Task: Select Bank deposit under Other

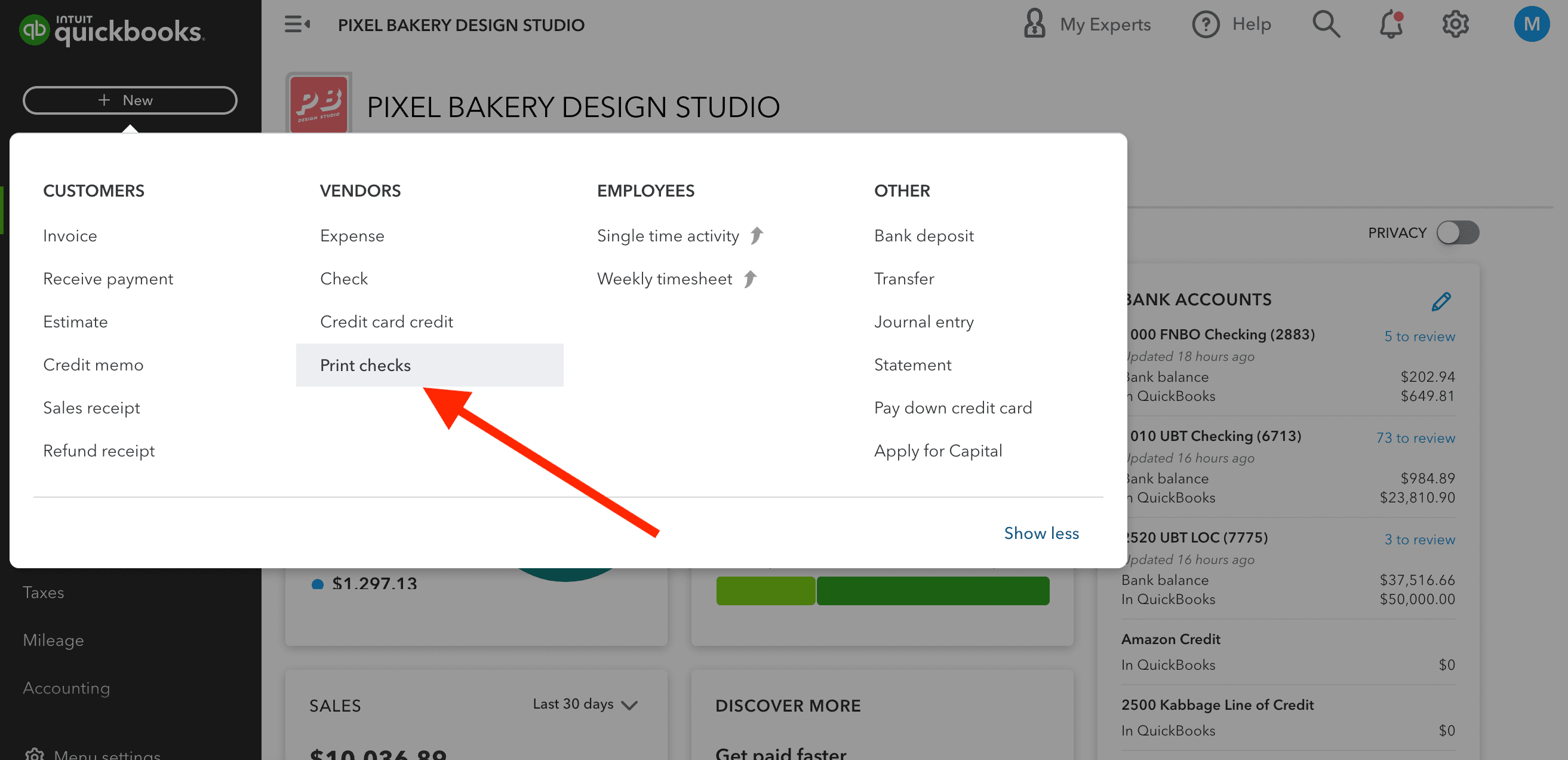Action: coord(923,235)
